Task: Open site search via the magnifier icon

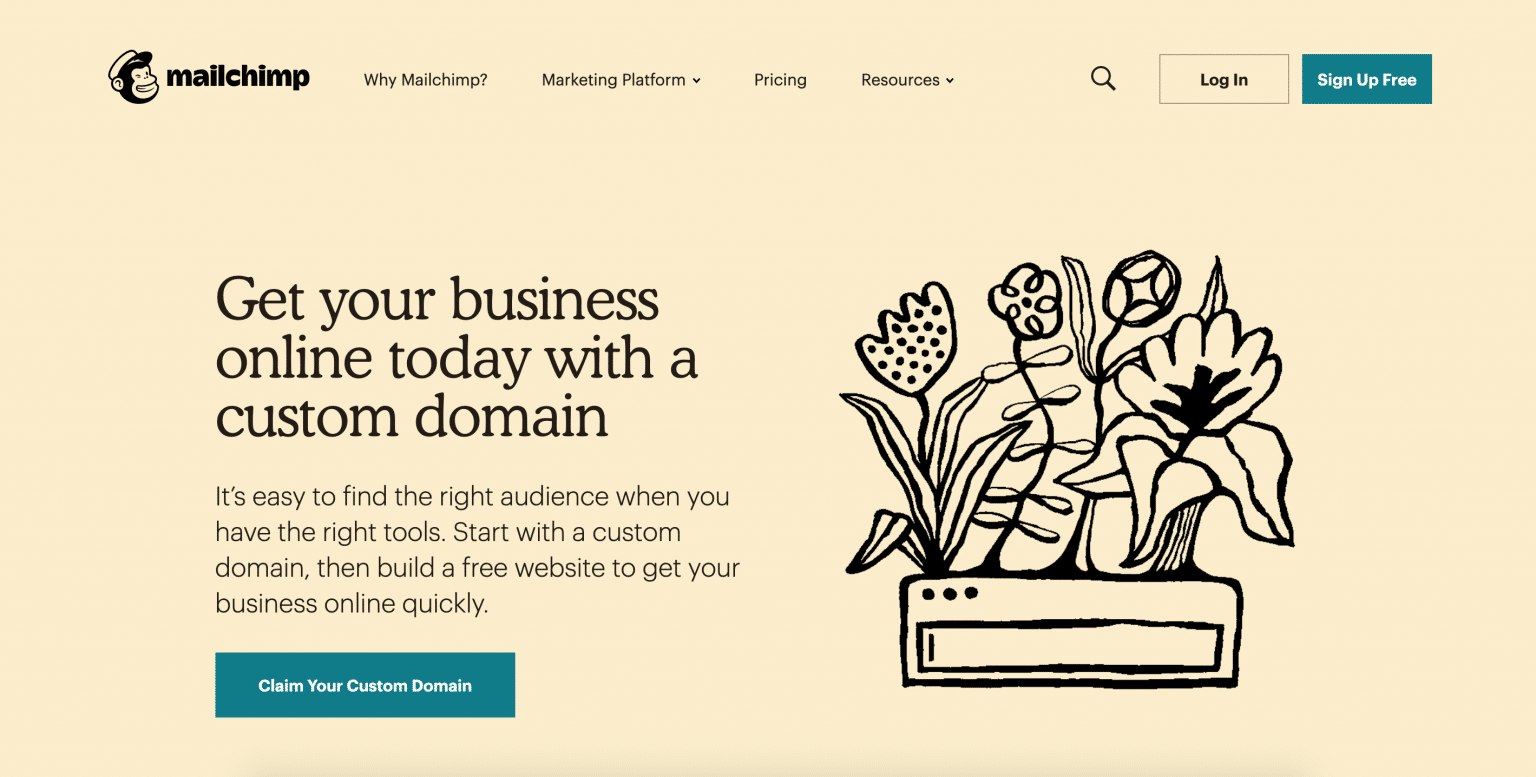Action: point(1103,77)
